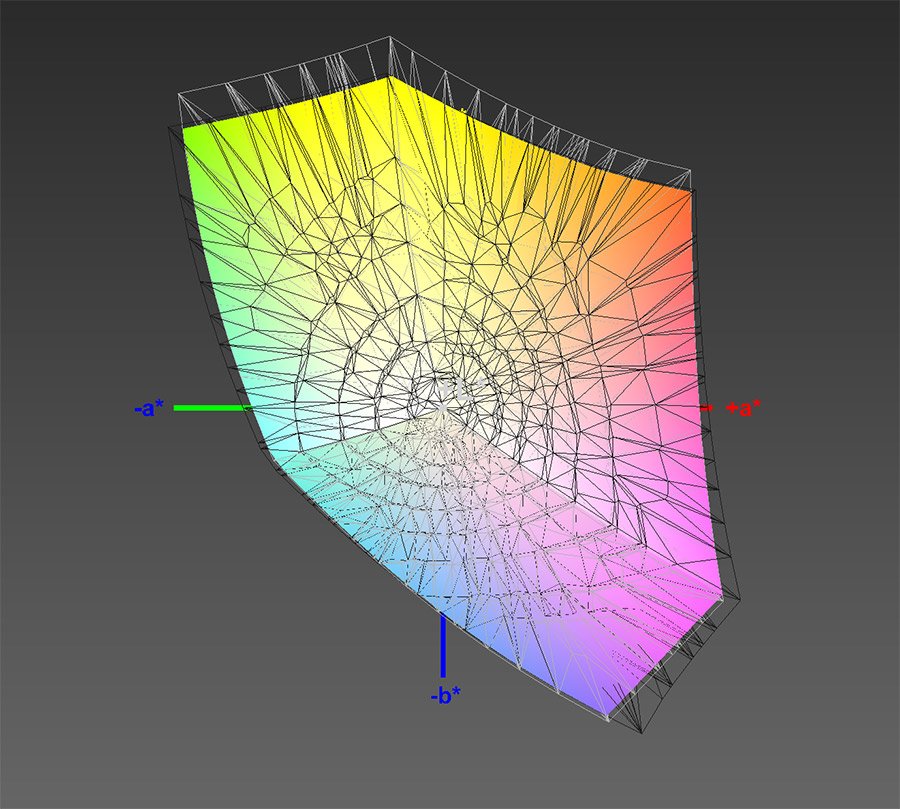Click the +a* axis label
Viewport: 900px width, 809px height.
tap(743, 408)
